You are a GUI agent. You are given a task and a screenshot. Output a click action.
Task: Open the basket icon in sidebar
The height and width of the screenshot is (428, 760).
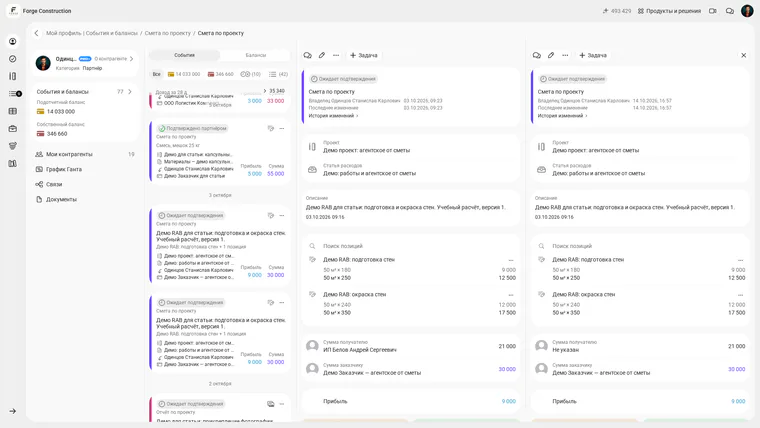click(x=13, y=146)
